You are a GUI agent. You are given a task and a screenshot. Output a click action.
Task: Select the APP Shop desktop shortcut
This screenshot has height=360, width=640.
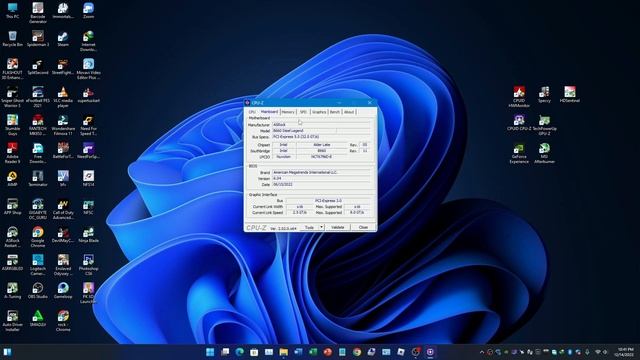pyautogui.click(x=12, y=207)
